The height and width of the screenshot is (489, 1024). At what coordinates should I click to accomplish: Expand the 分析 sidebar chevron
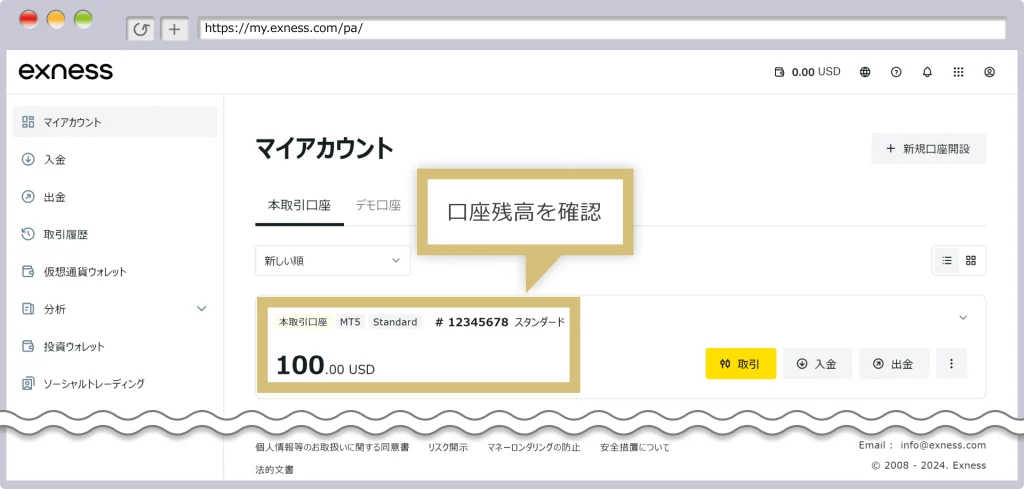point(202,309)
